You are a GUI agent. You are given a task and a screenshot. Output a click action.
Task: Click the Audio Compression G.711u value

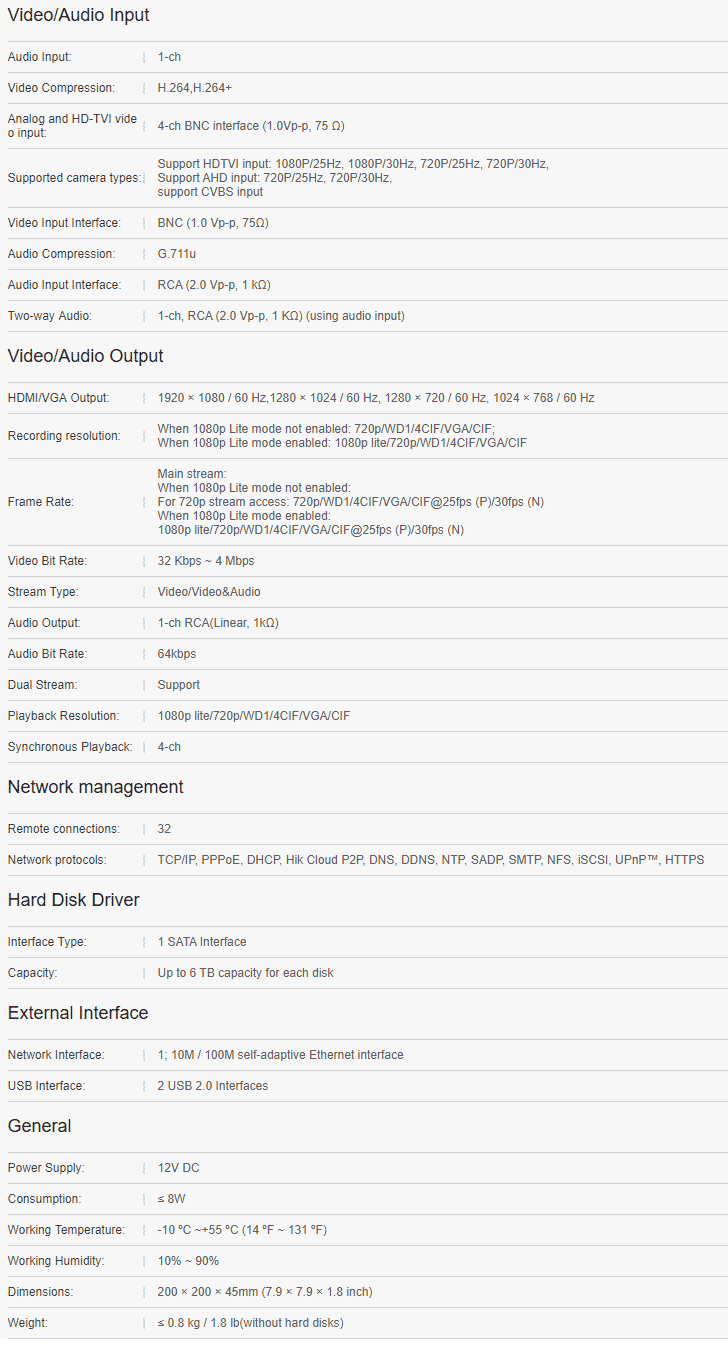point(177,254)
